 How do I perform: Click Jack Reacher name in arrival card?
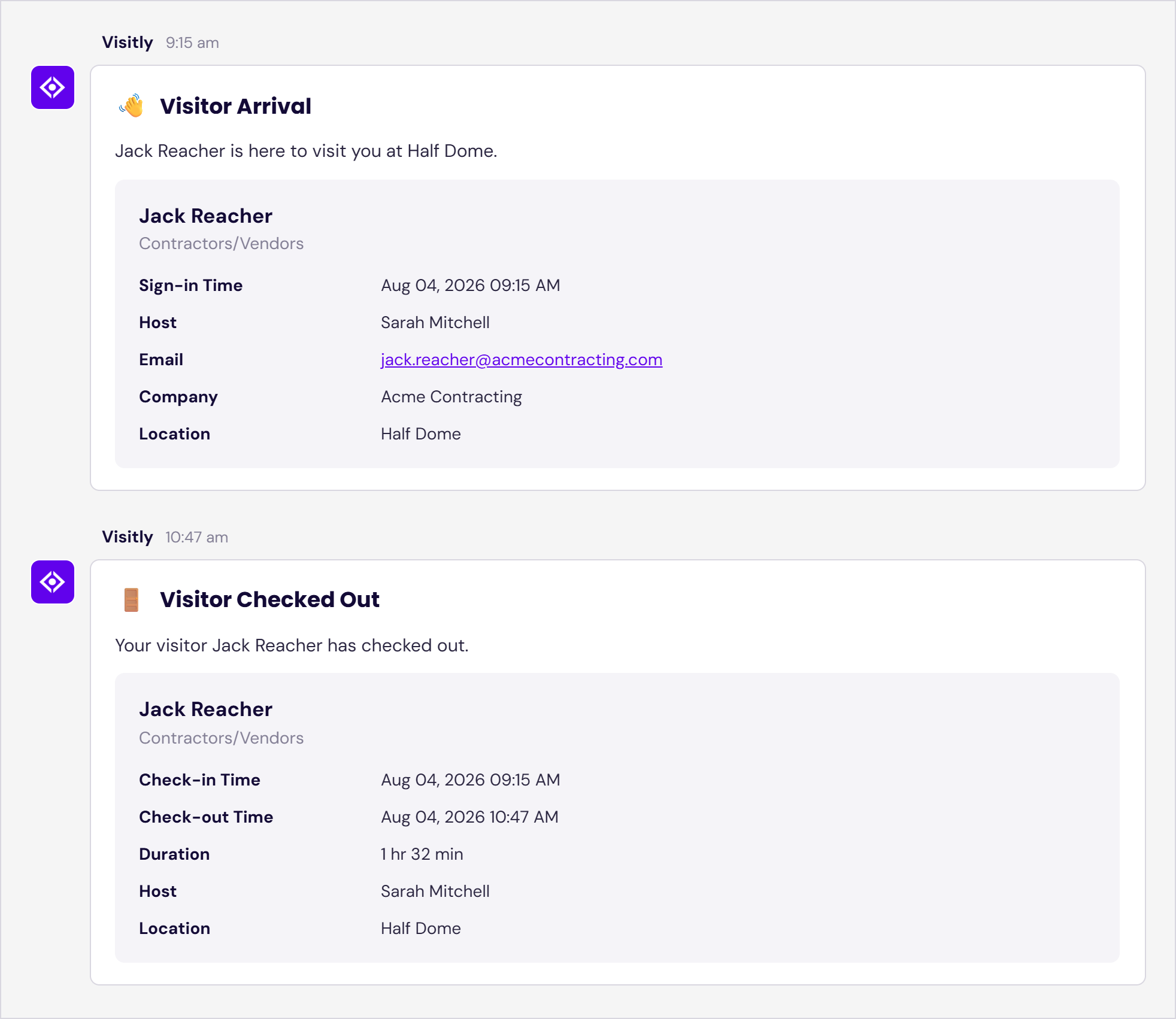point(205,216)
